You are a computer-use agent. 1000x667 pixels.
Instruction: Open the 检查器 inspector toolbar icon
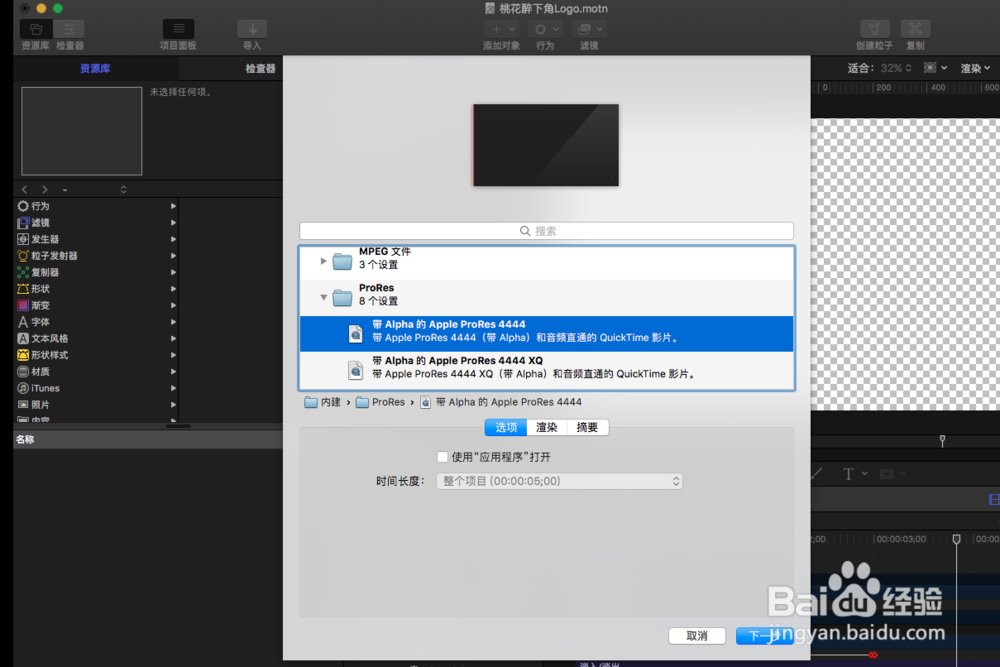pos(69,29)
